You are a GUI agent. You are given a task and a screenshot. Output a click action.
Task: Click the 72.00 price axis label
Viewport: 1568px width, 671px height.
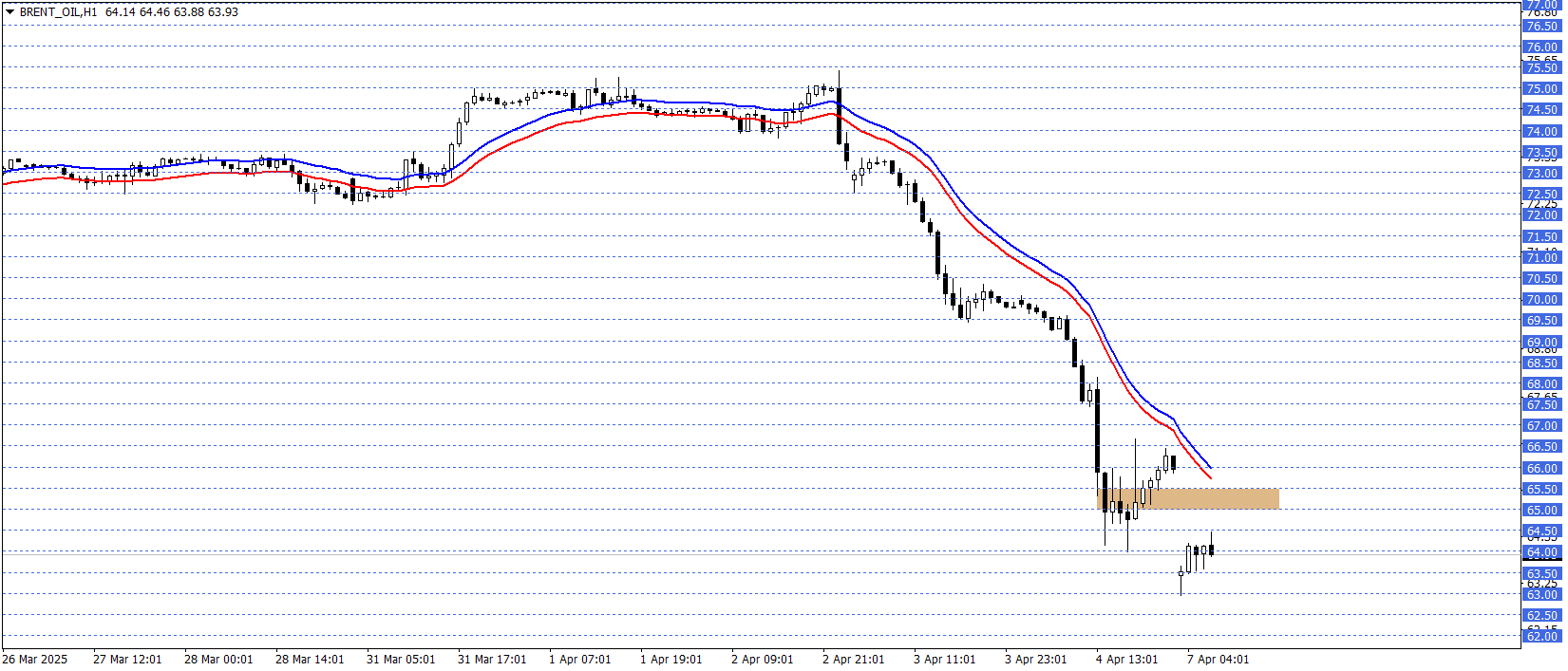coord(1541,215)
